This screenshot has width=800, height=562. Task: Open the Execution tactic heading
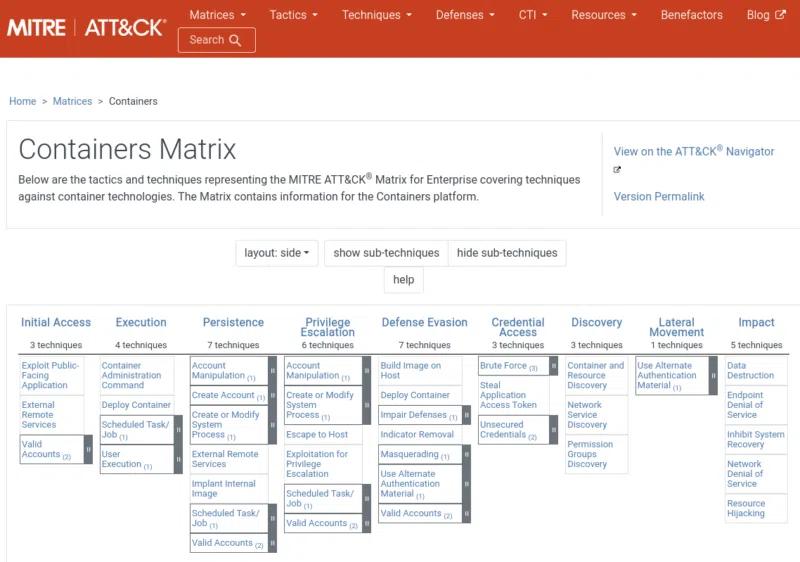141,322
